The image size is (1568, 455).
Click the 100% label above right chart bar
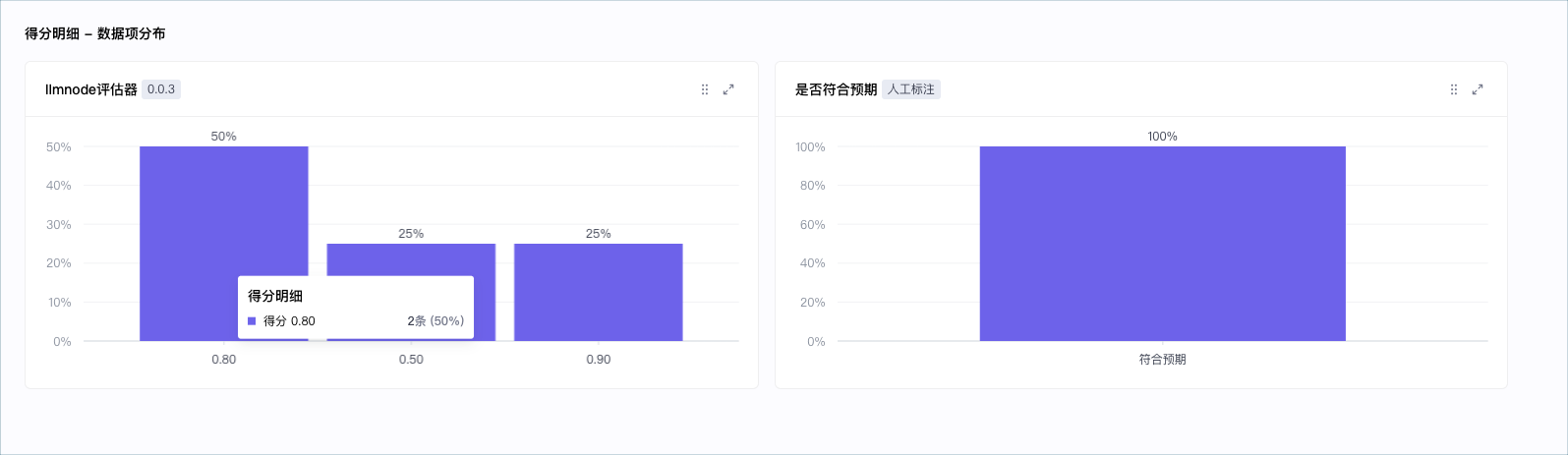coord(1163,137)
